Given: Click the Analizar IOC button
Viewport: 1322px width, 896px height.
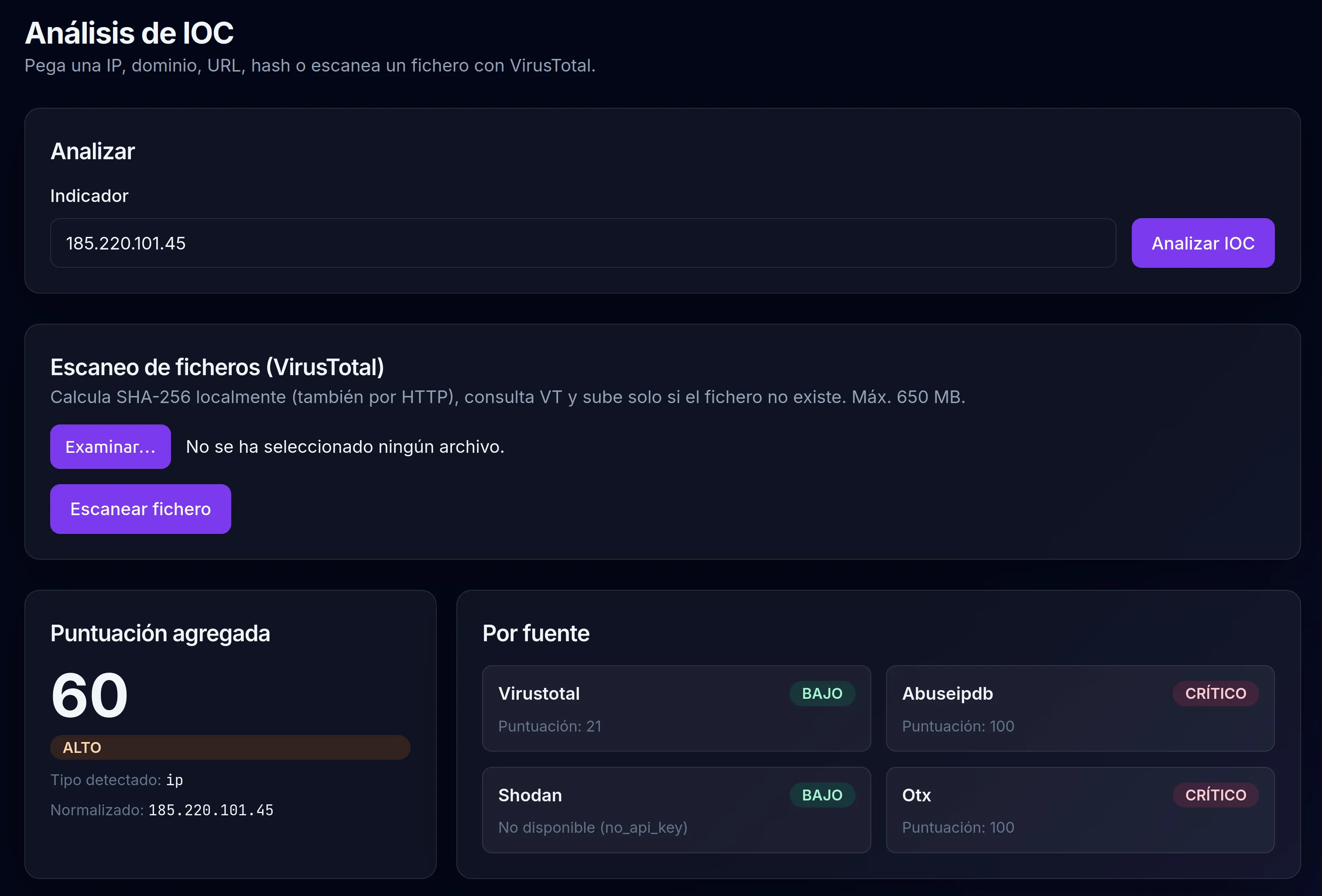Looking at the screenshot, I should pyautogui.click(x=1202, y=243).
